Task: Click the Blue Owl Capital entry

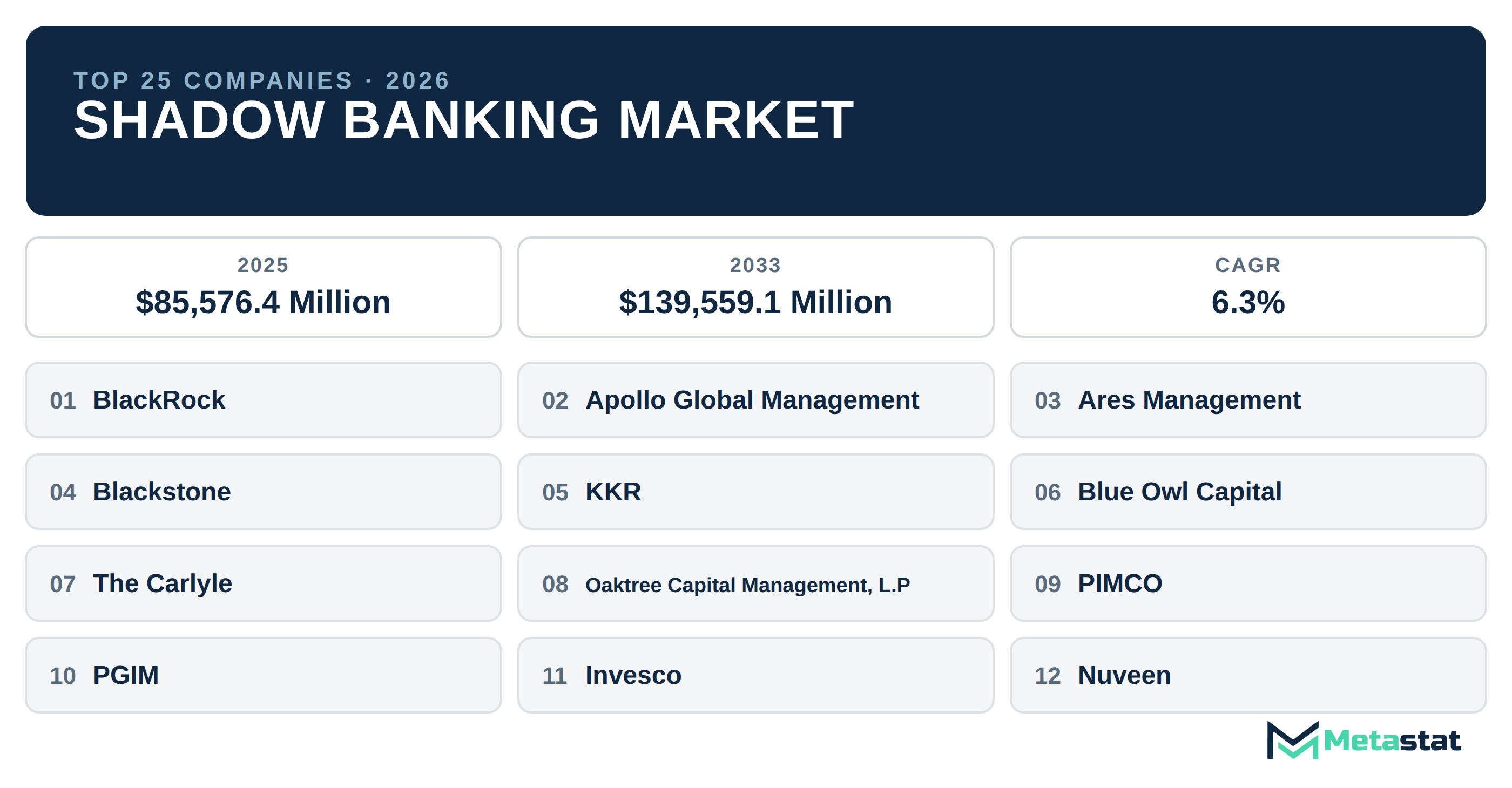Action: click(1248, 492)
